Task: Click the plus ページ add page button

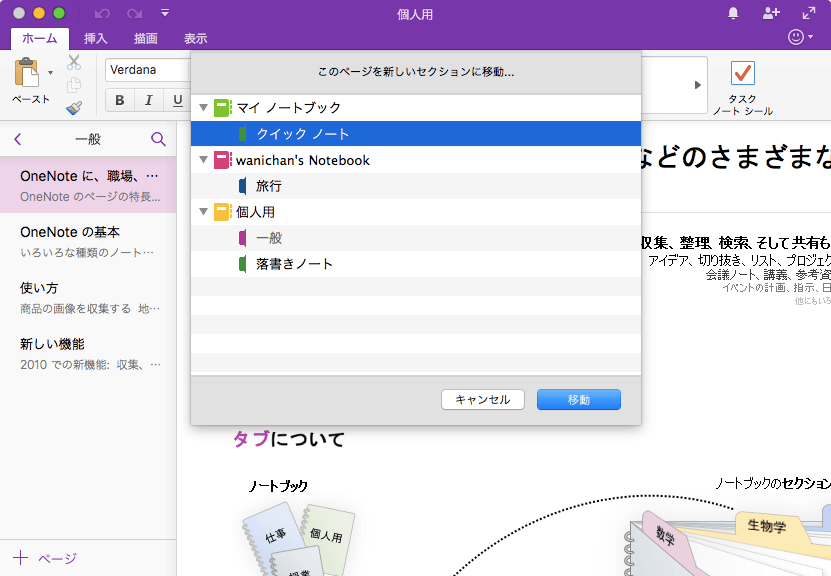Action: tap(45, 557)
